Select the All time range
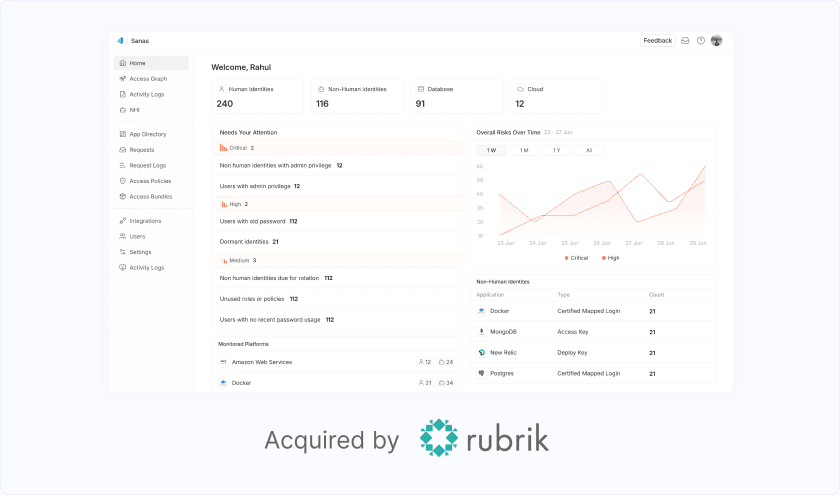The width and height of the screenshot is (840, 496). (589, 151)
